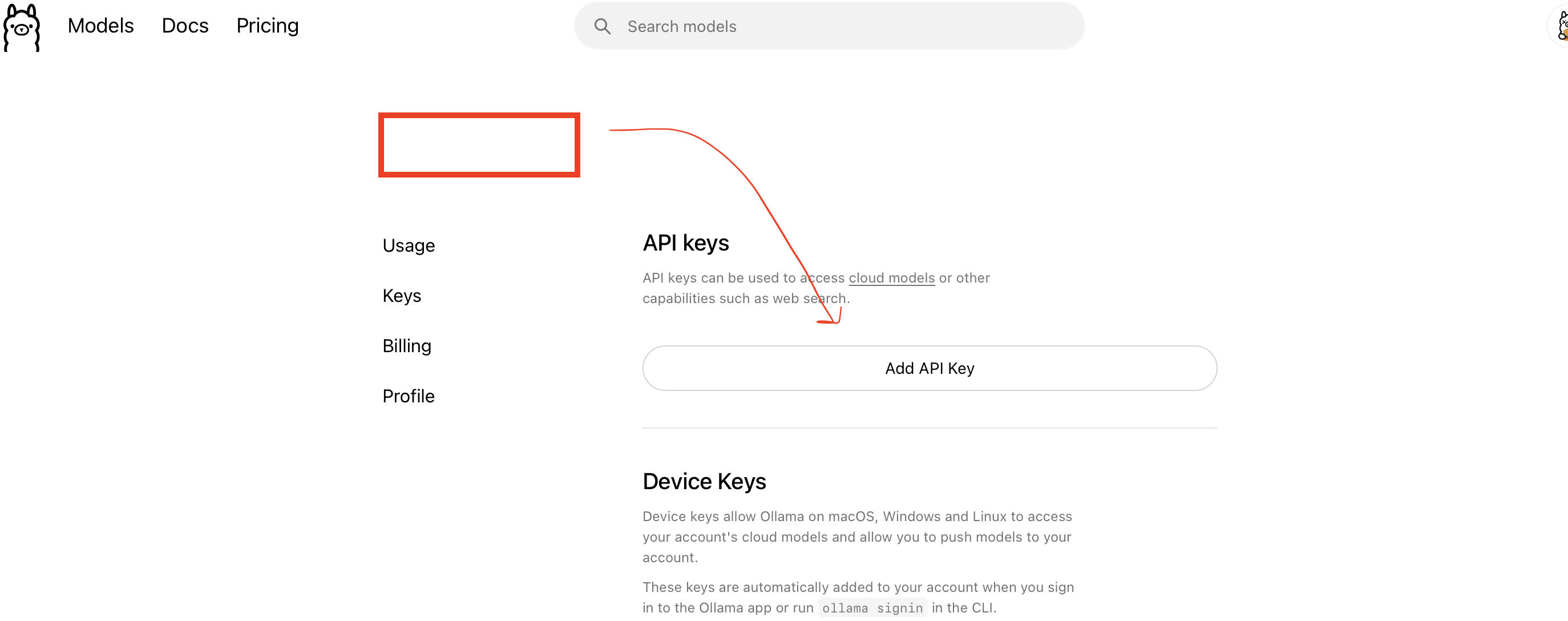The width and height of the screenshot is (1568, 621).
Task: Click the API keys heading
Action: [685, 243]
